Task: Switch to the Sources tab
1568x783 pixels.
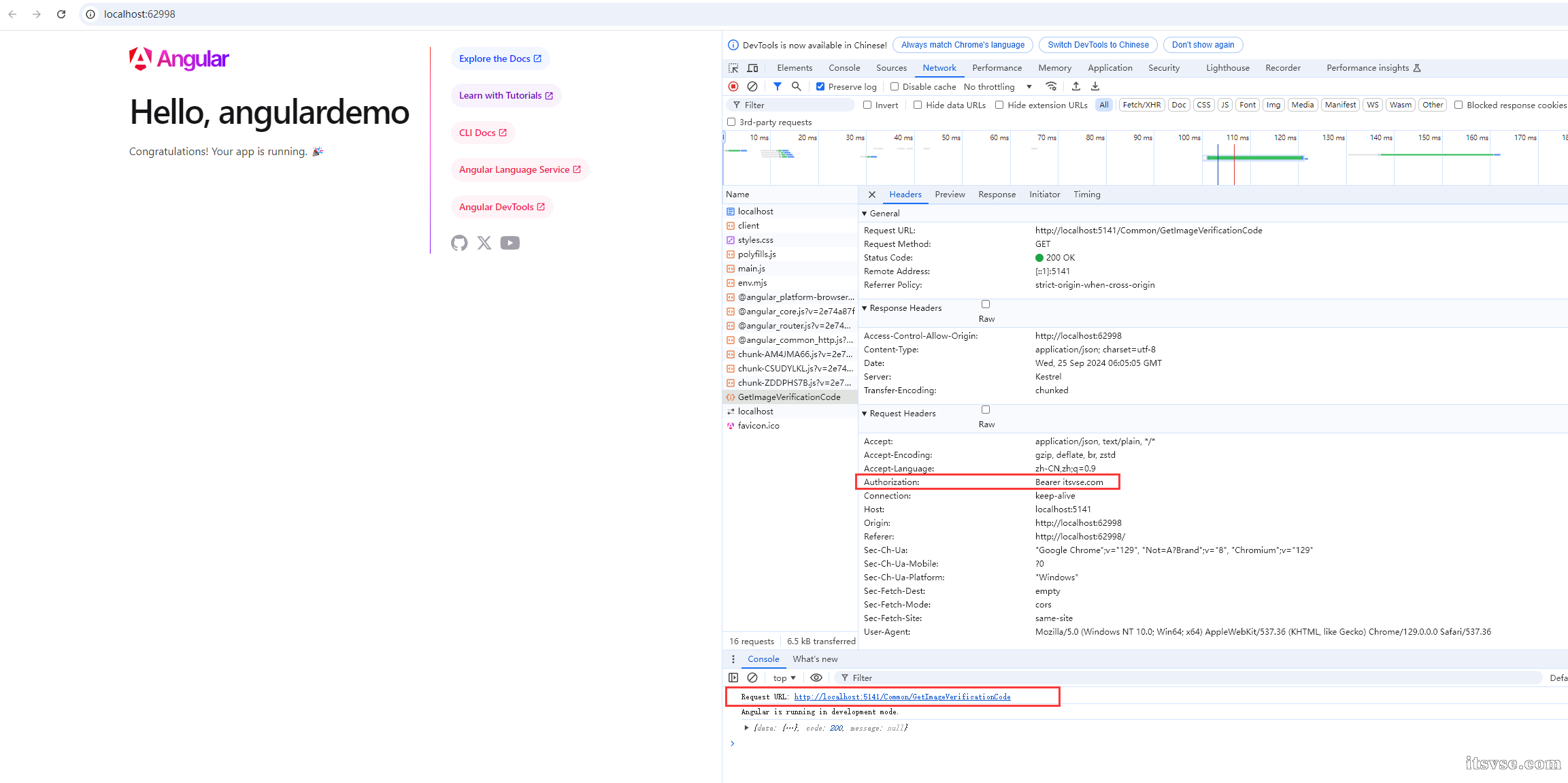Action: (x=891, y=68)
